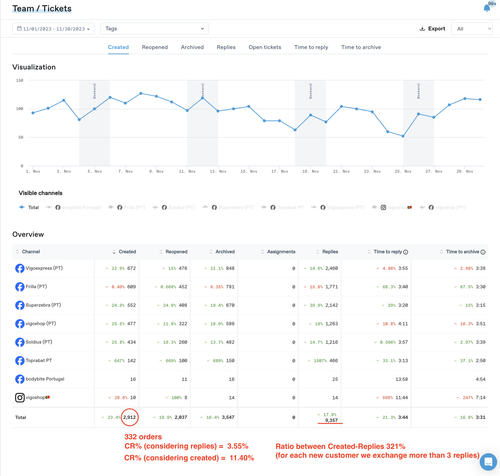Screen dimensions: 500x476
Task: Click the Export button
Action: point(432,29)
